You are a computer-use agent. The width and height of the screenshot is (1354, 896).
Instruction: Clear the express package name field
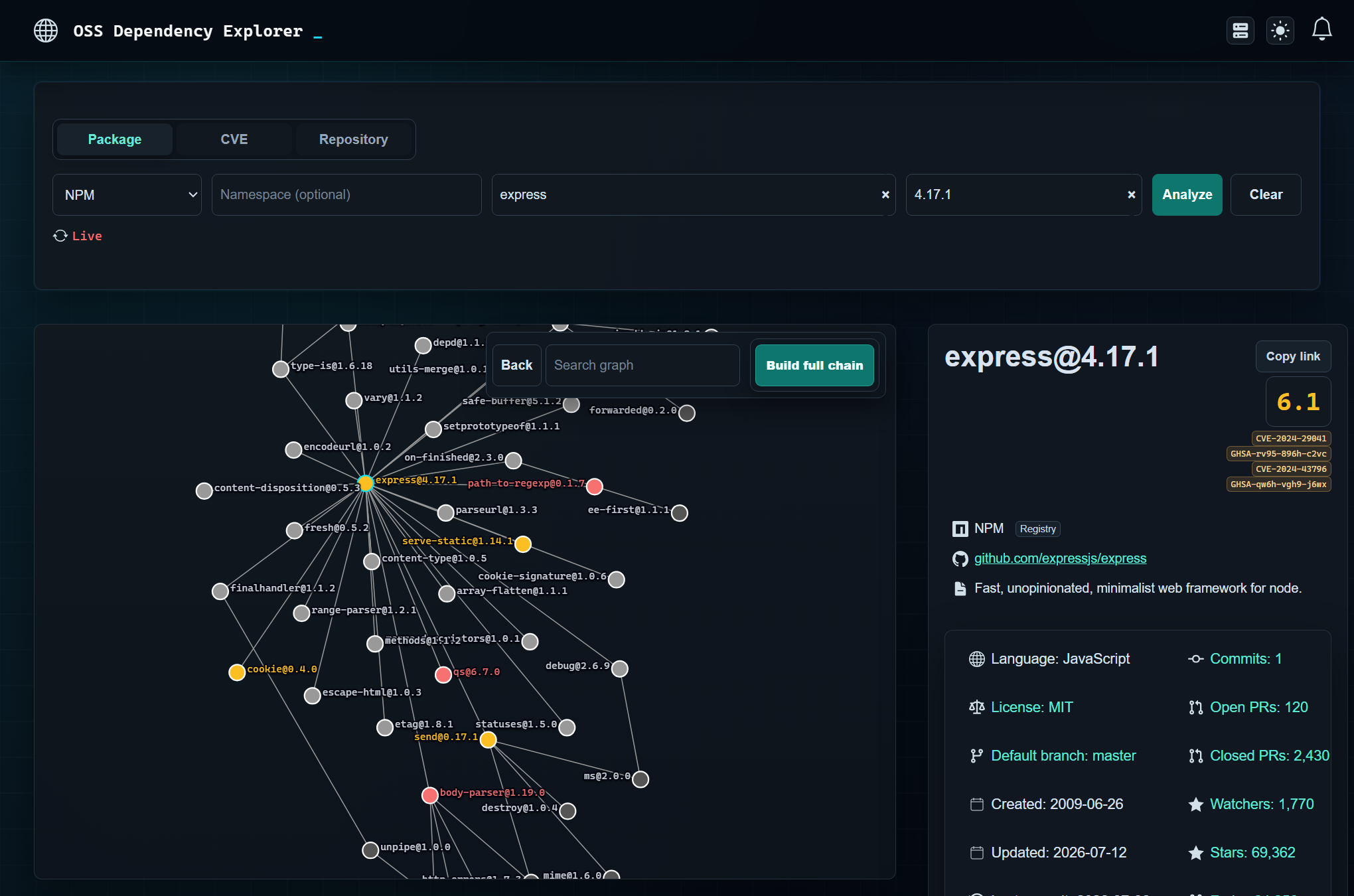[x=885, y=194]
